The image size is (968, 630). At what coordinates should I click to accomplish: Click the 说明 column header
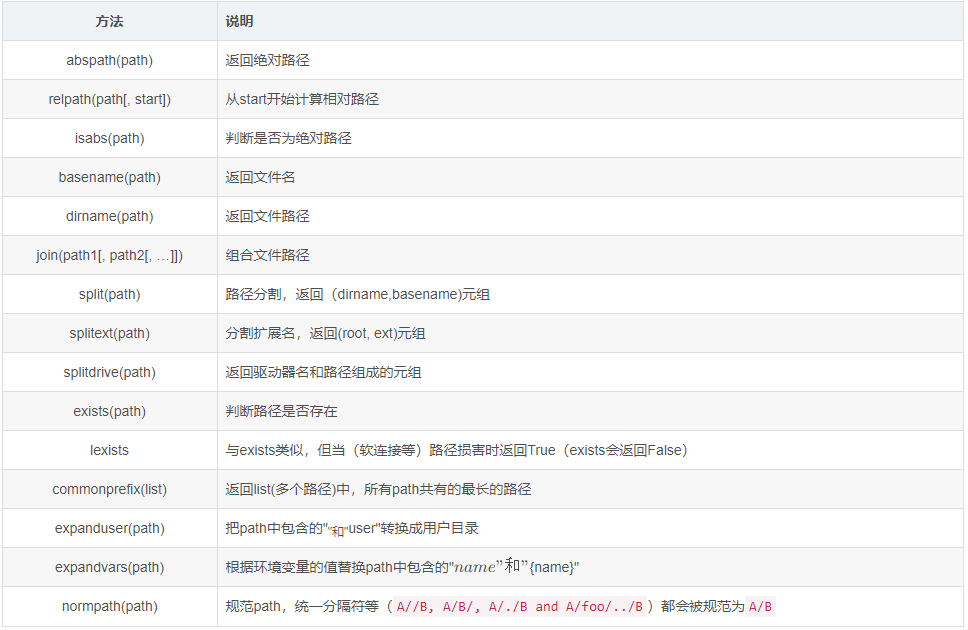[590, 22]
